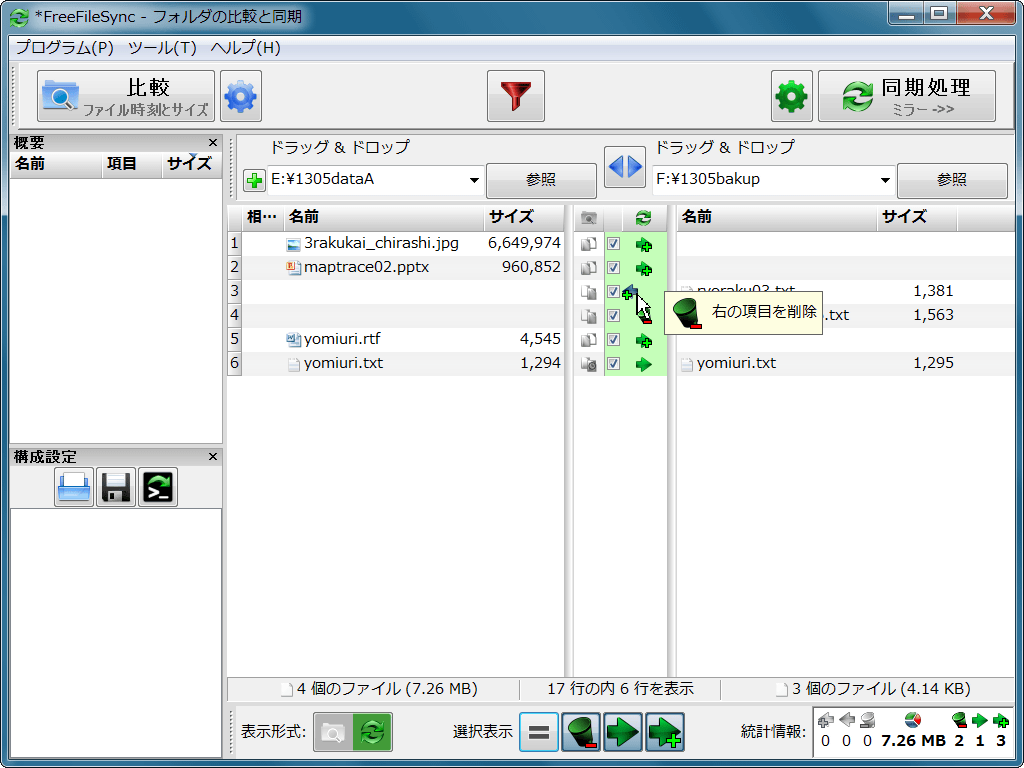
Task: Click sync action icon for 3rakukai_chirashi.jpg
Action: (x=644, y=245)
